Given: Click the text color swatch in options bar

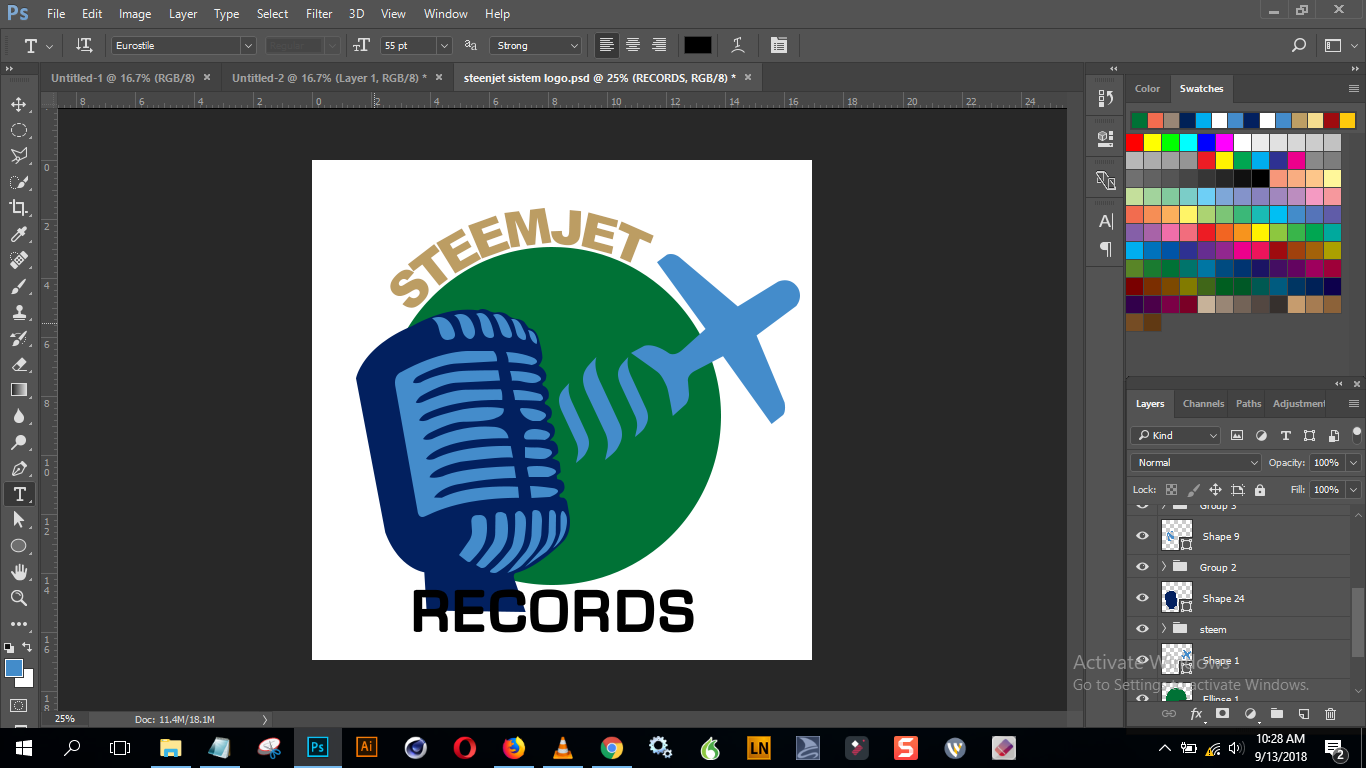Looking at the screenshot, I should [x=697, y=45].
